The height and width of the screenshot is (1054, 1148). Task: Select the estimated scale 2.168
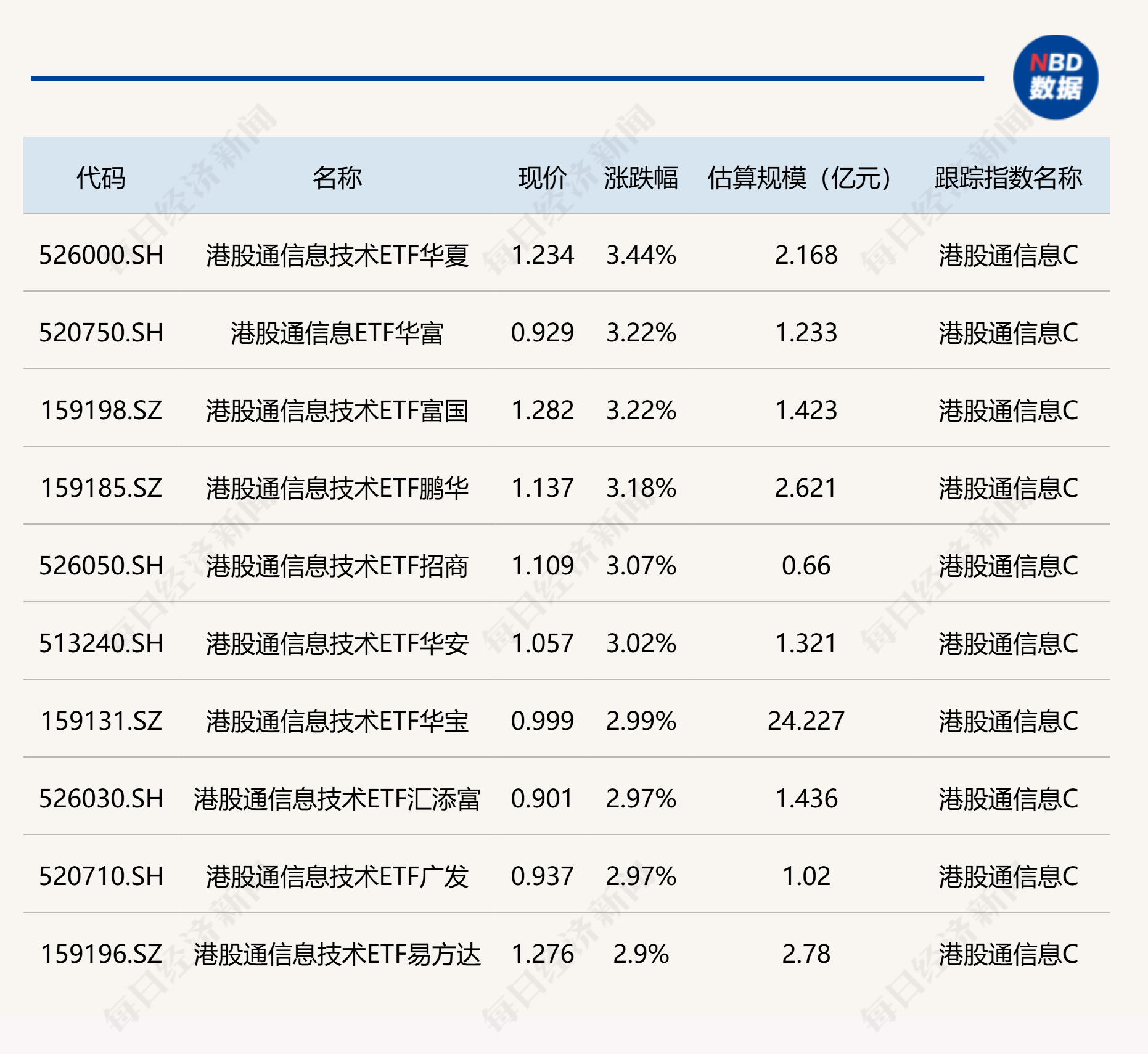pos(806,255)
